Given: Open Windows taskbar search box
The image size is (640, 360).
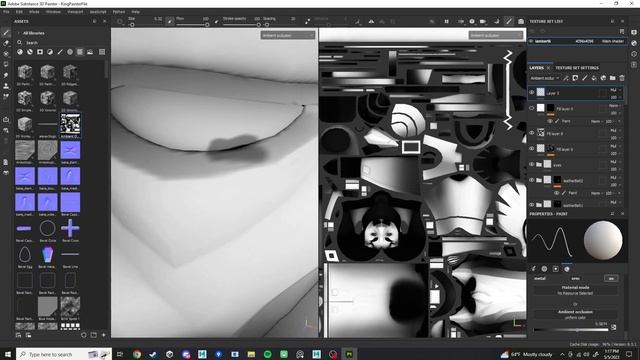Looking at the screenshot, I should click(x=64, y=354).
